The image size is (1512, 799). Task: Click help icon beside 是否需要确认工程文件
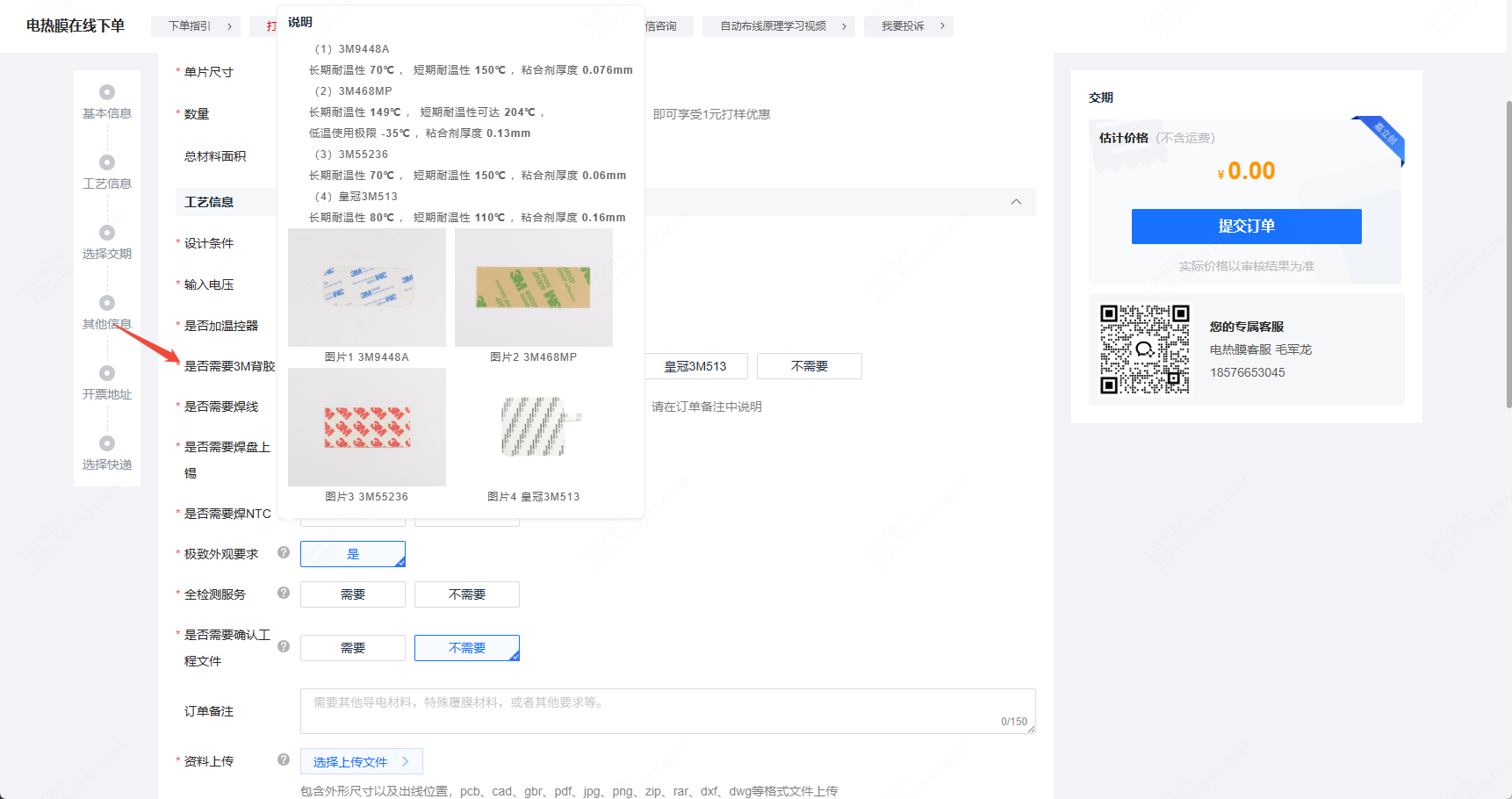(284, 646)
